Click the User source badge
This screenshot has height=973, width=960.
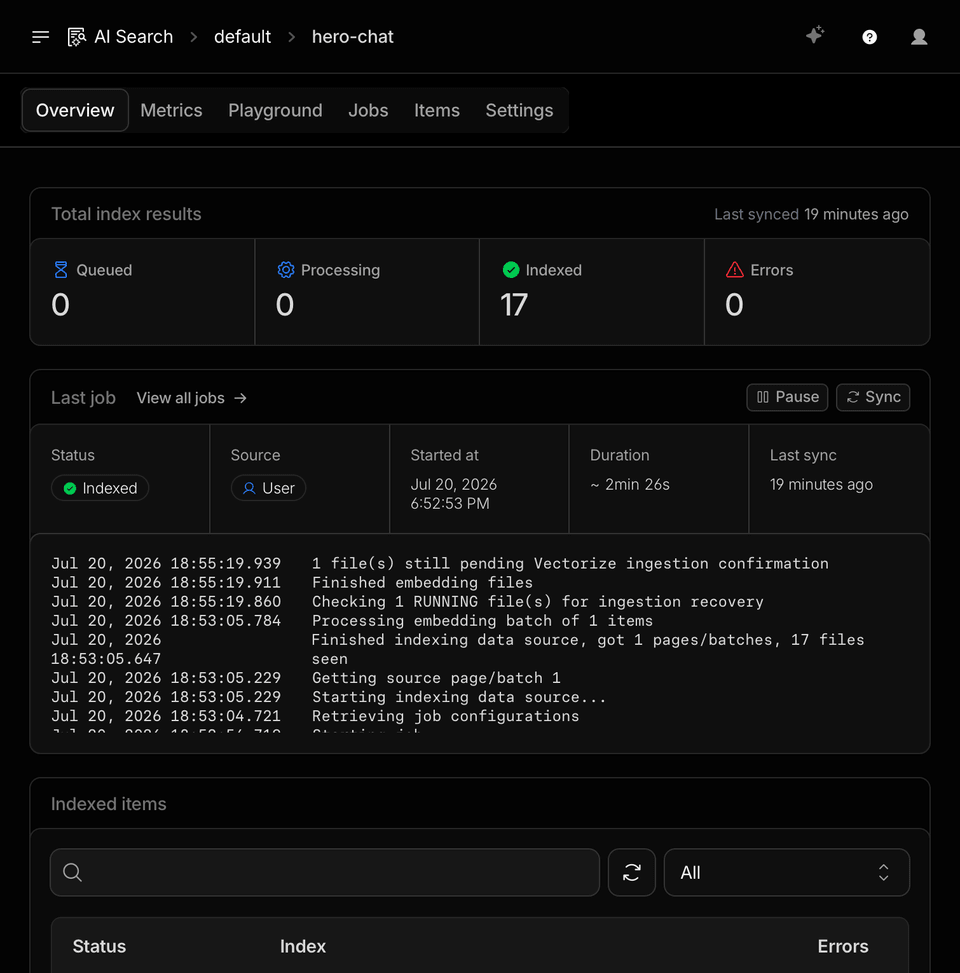pos(268,488)
